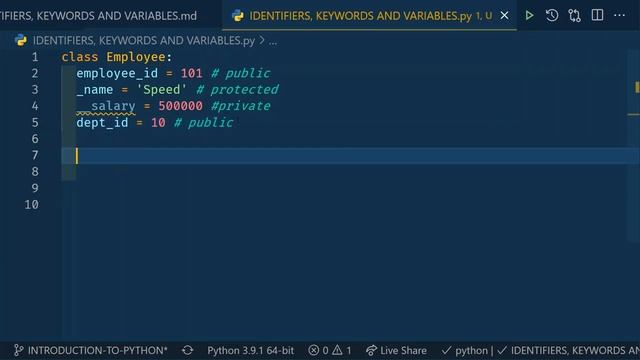Click the employee_id variable on line 2
The width and height of the screenshot is (640, 360).
(x=117, y=73)
